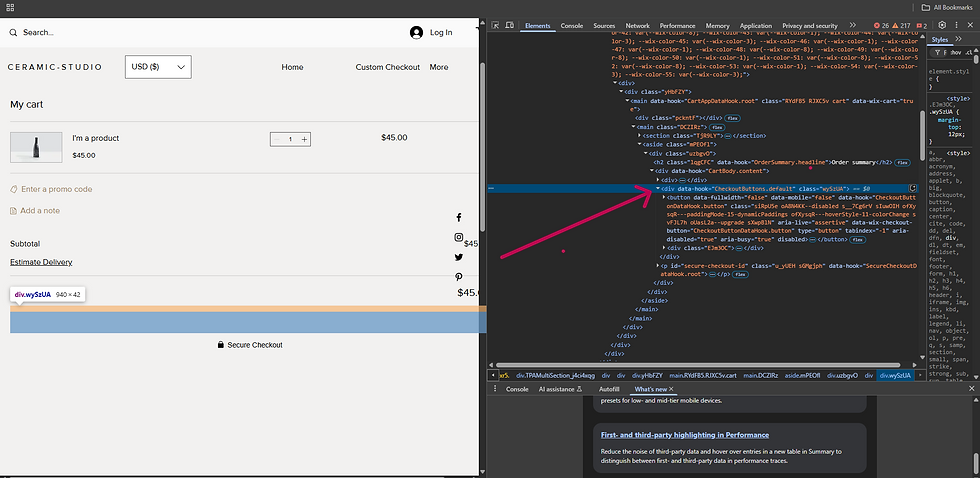Show more DevTools panel tabs
Viewport: 980px width, 478px height.
[852, 26]
